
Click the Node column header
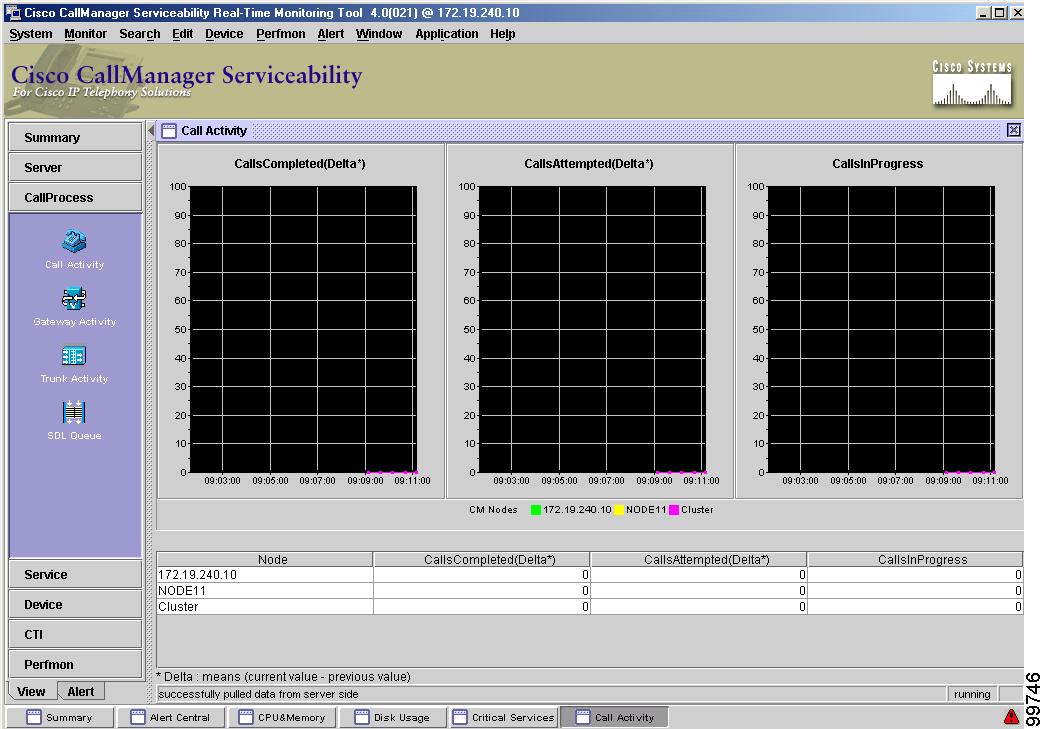click(265, 560)
